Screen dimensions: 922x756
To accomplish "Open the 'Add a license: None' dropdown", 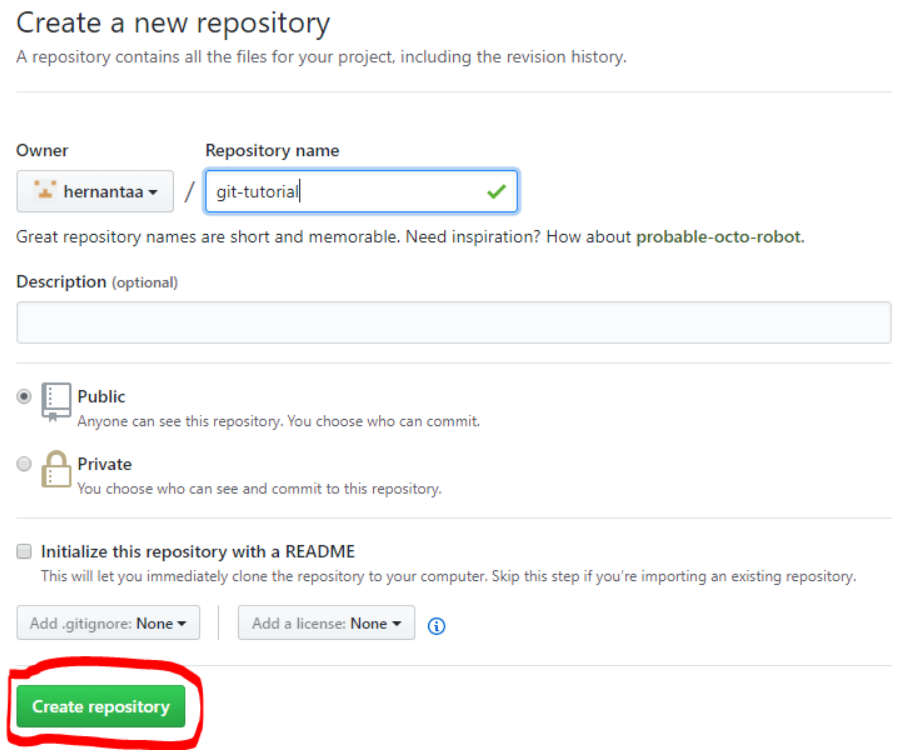I will 325,622.
